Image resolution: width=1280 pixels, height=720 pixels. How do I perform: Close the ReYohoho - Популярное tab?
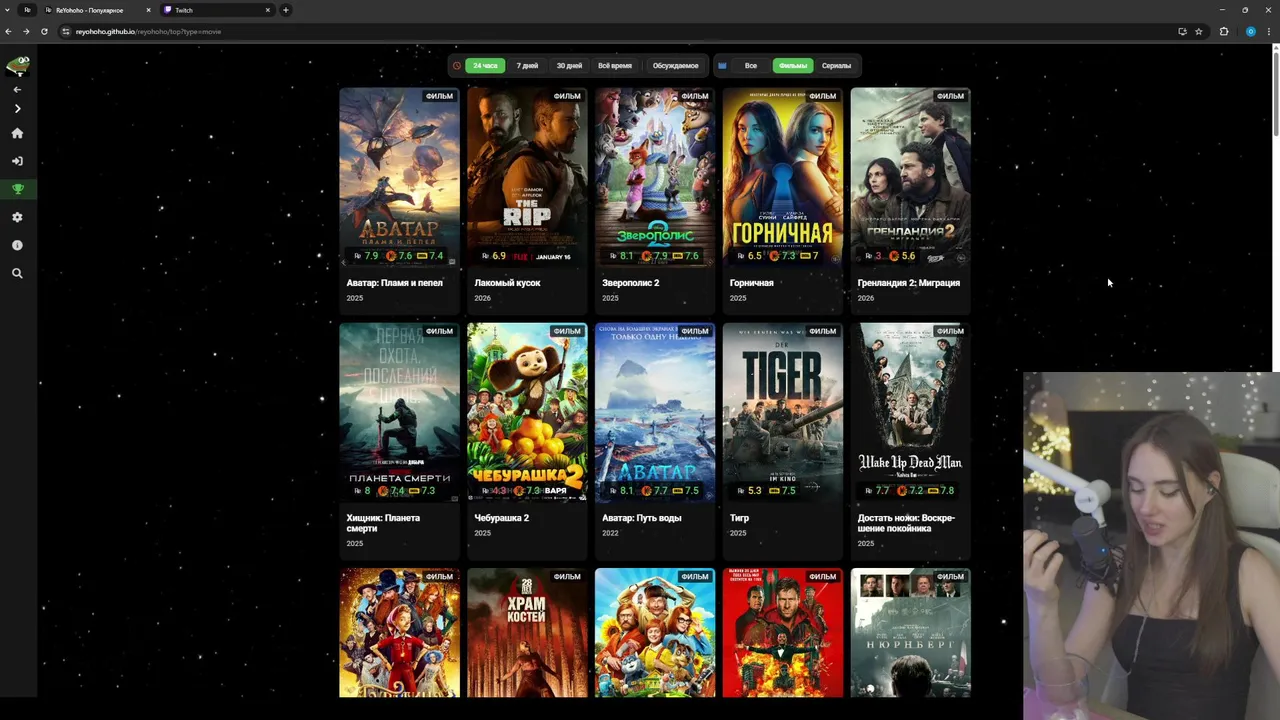tap(148, 10)
